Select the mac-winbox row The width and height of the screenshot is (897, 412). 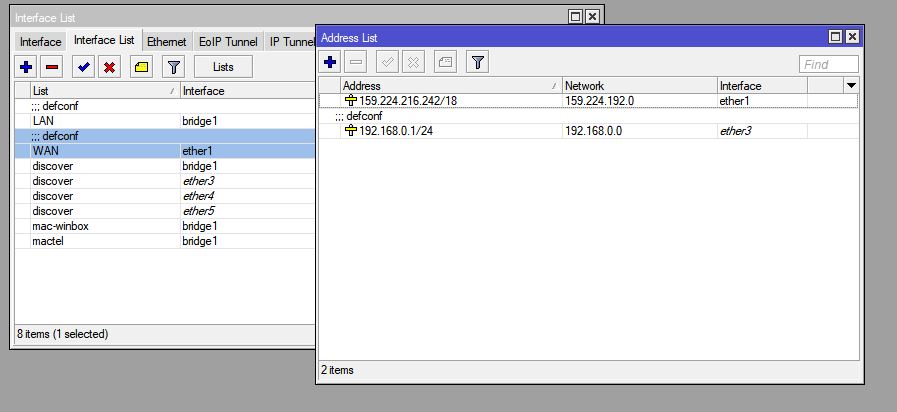coord(165,226)
